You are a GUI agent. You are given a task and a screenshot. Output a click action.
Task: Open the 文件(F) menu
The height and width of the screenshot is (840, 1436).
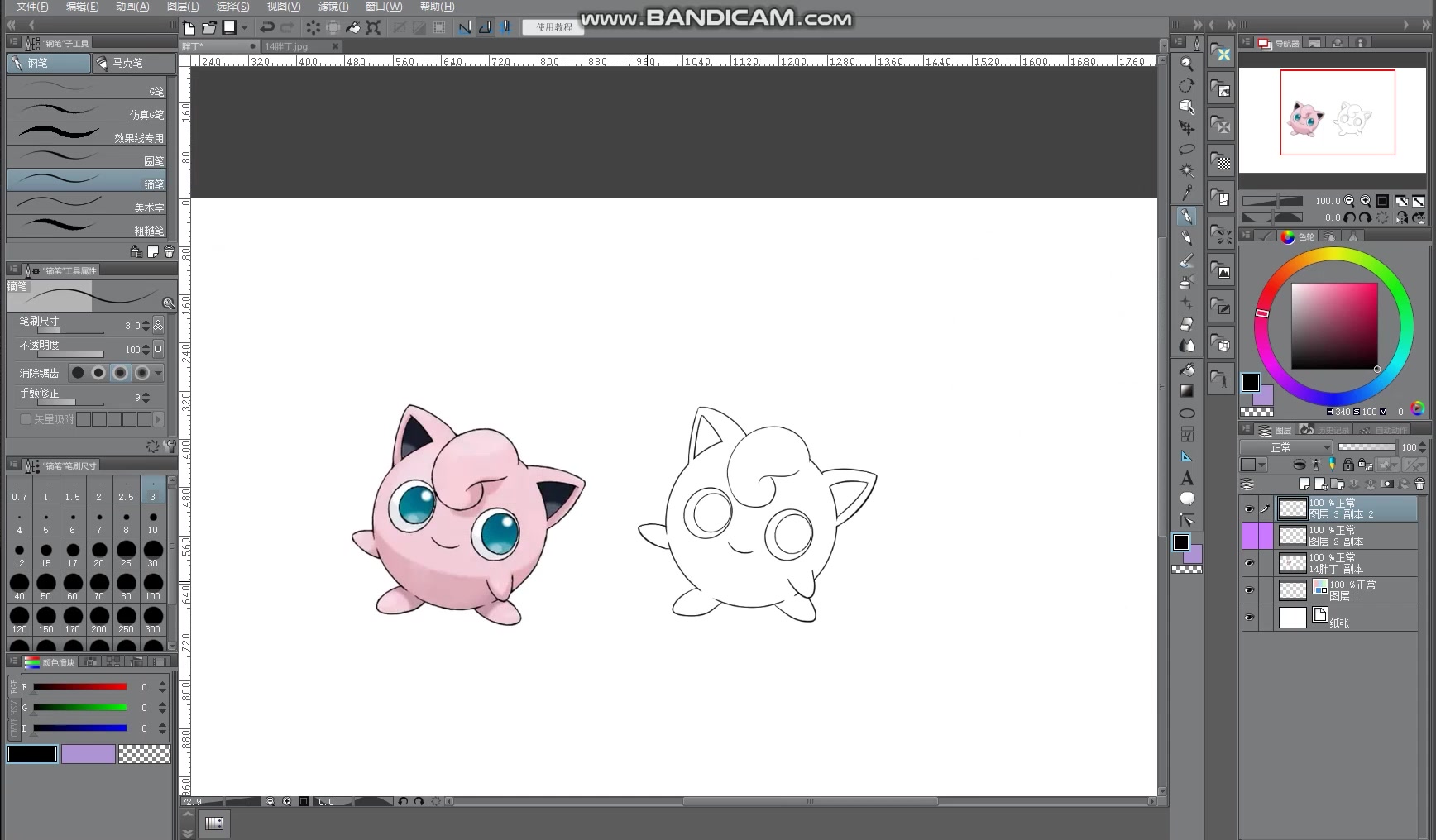coord(32,7)
